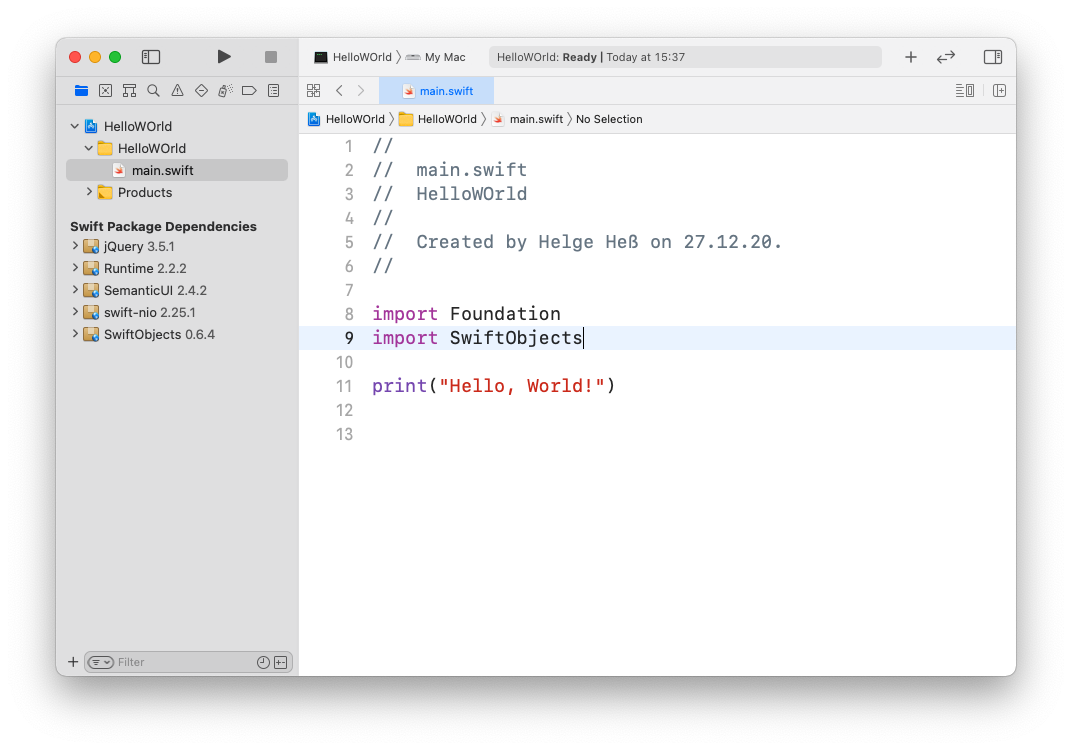The width and height of the screenshot is (1072, 750).
Task: Open the Find navigator magnifier
Action: (153, 90)
